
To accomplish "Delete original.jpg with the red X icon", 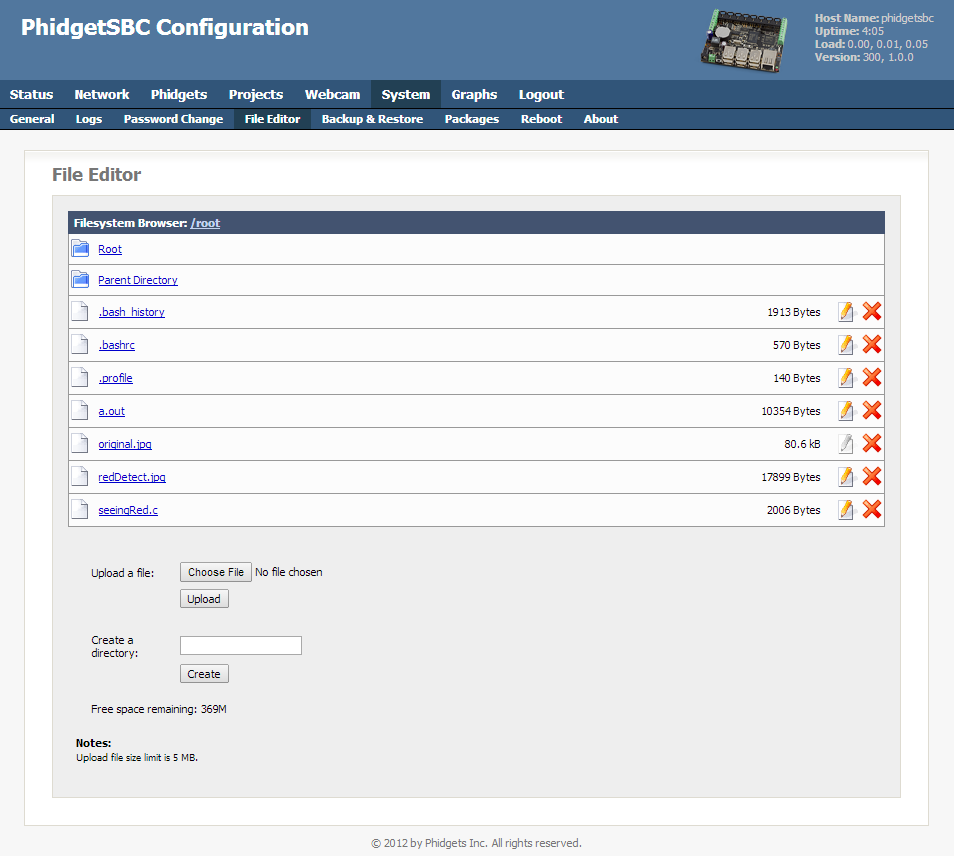I will tap(872, 444).
